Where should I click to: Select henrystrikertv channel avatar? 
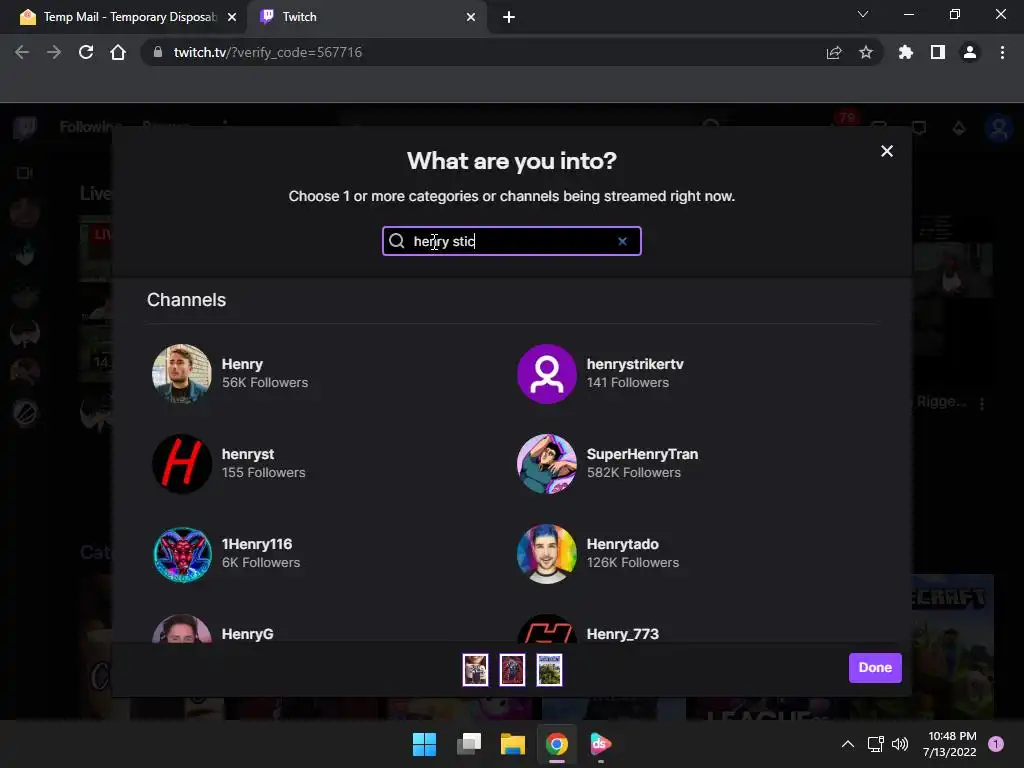(x=547, y=374)
